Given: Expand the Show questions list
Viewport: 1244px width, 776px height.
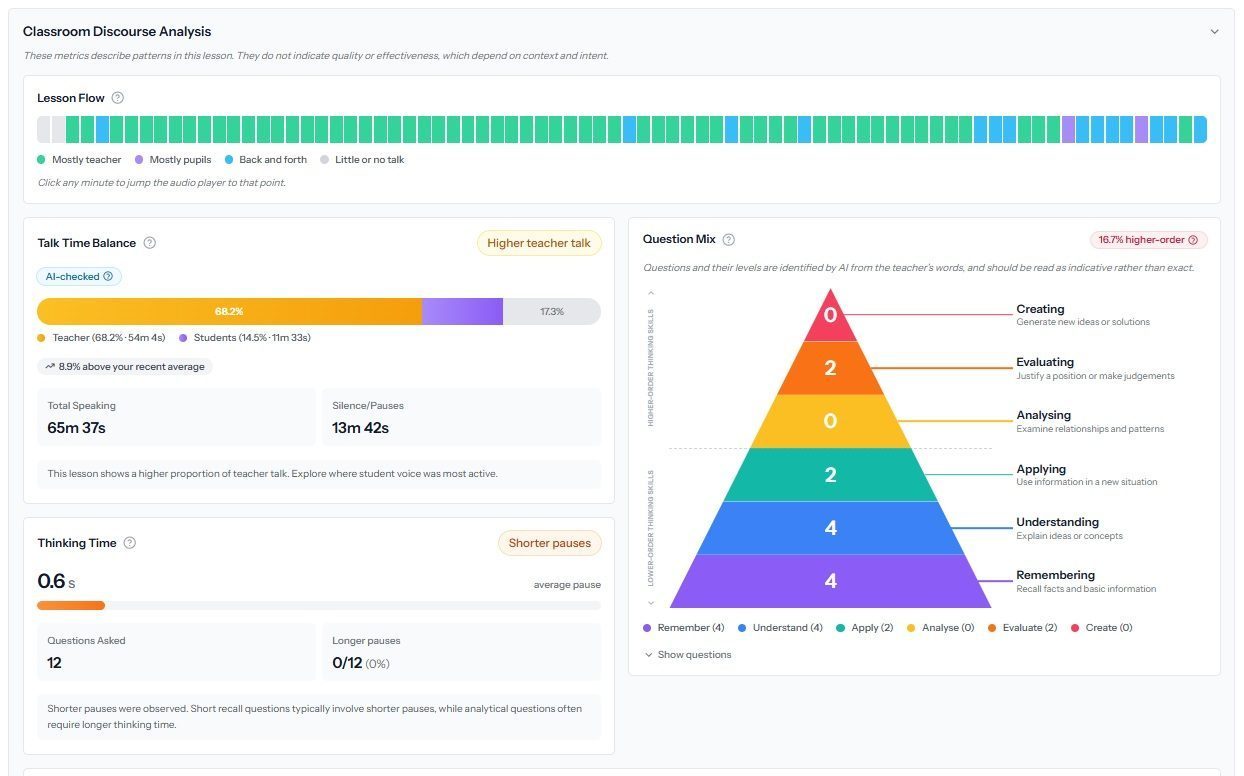Looking at the screenshot, I should click(687, 655).
